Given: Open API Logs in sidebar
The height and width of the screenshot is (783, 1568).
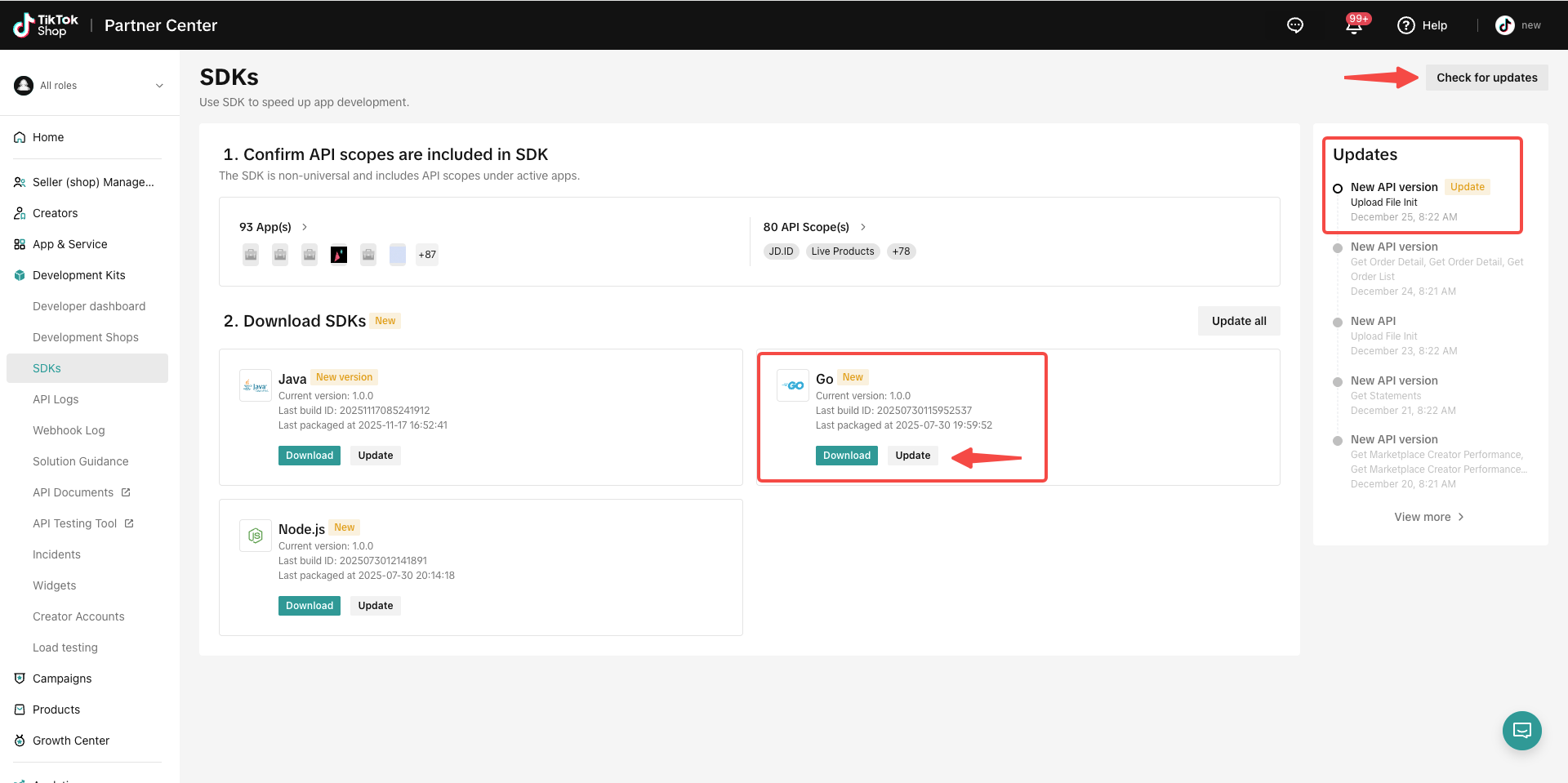Looking at the screenshot, I should click(x=56, y=399).
